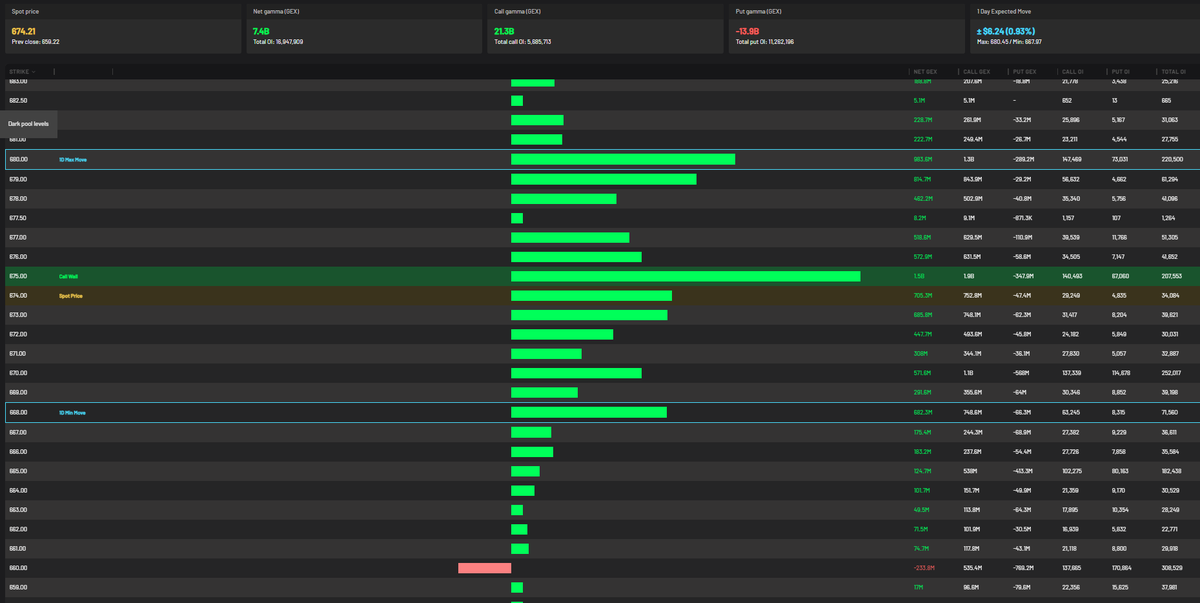Select the 671.00 strike cell
Screen dimensions: 1200x603
coord(17,354)
